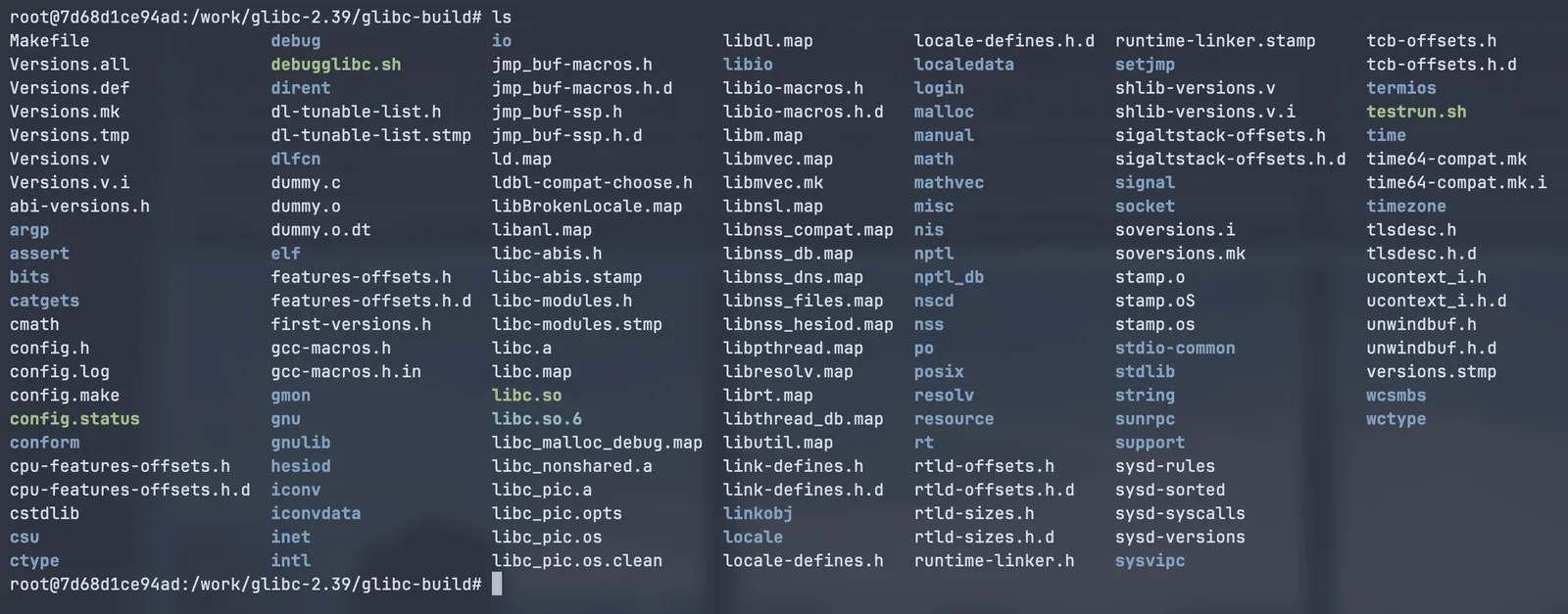Click the timezone directory name
1568x614 pixels.
(x=1406, y=207)
